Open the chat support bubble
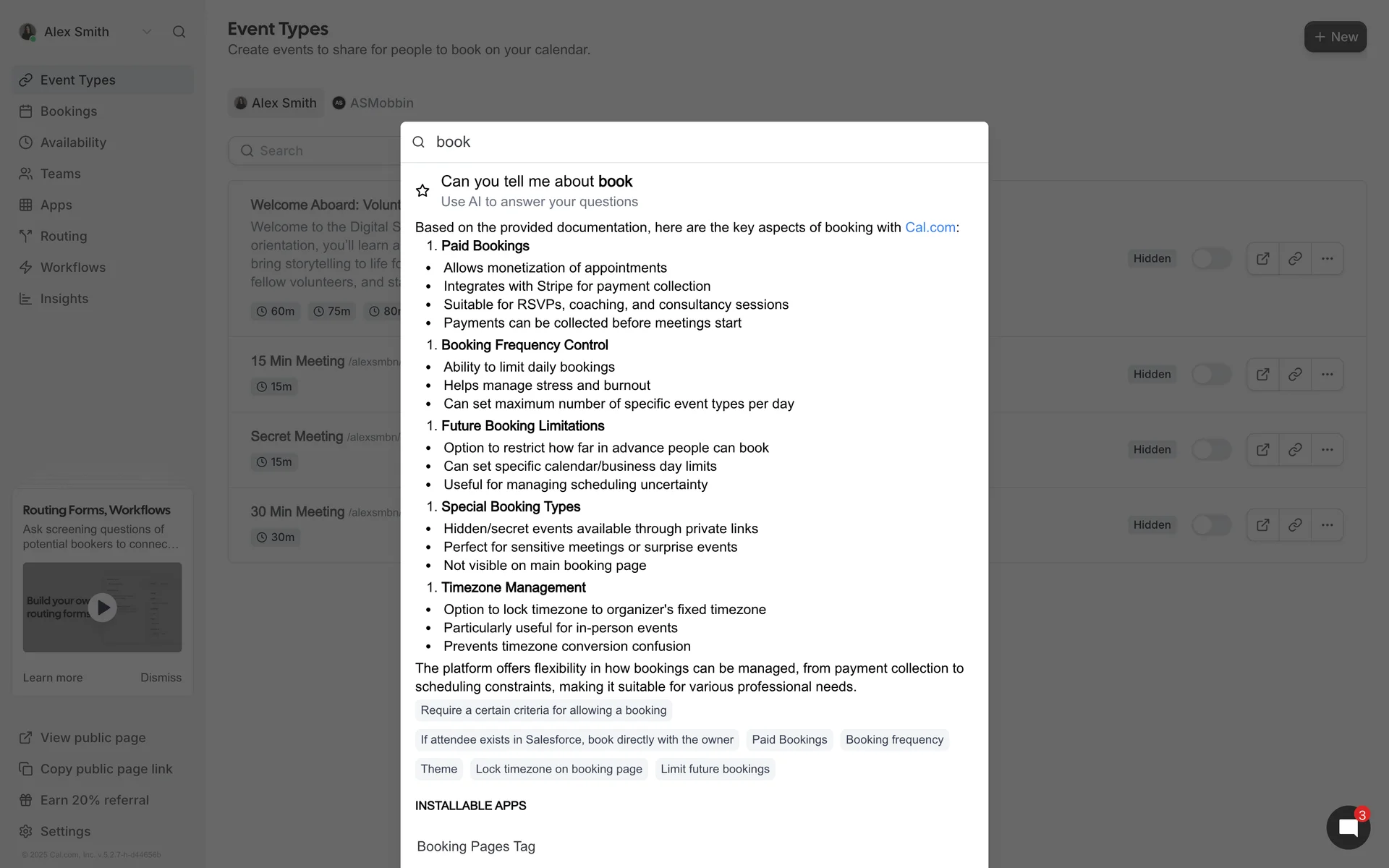The image size is (1389, 868). pos(1348,827)
